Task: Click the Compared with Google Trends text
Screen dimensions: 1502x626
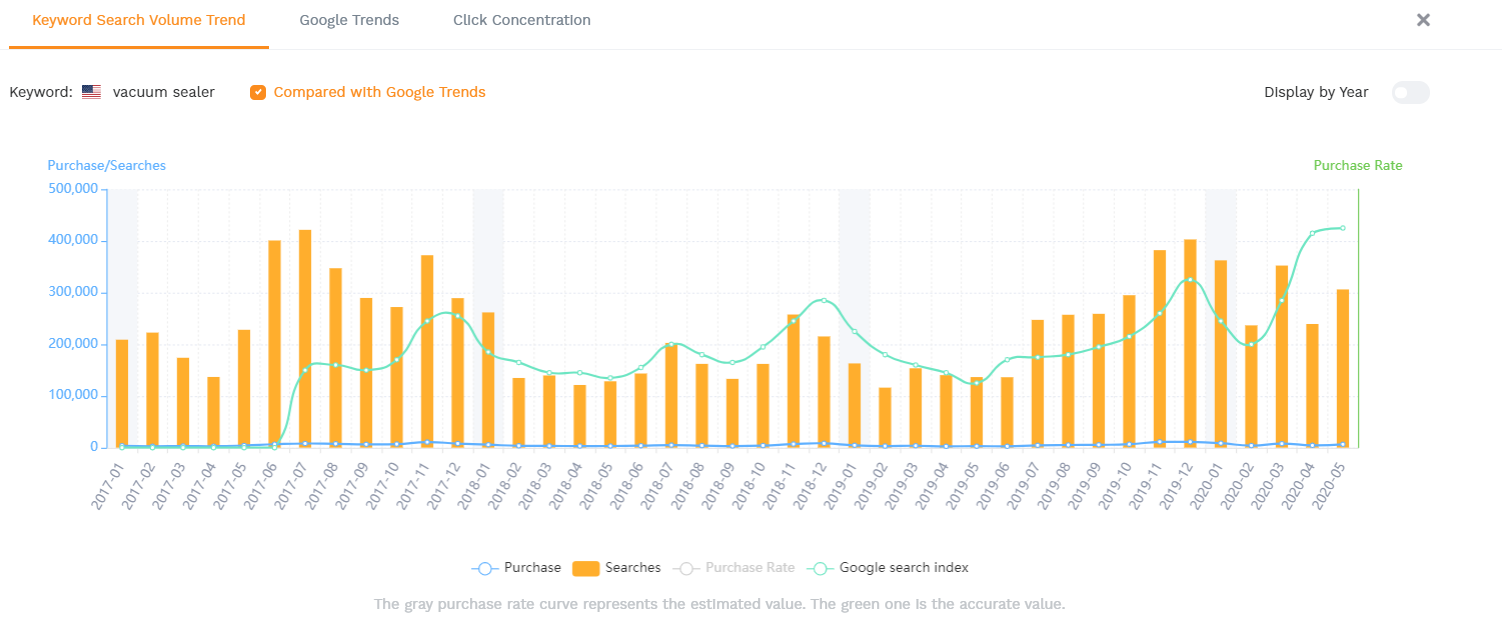Action: coord(379,92)
